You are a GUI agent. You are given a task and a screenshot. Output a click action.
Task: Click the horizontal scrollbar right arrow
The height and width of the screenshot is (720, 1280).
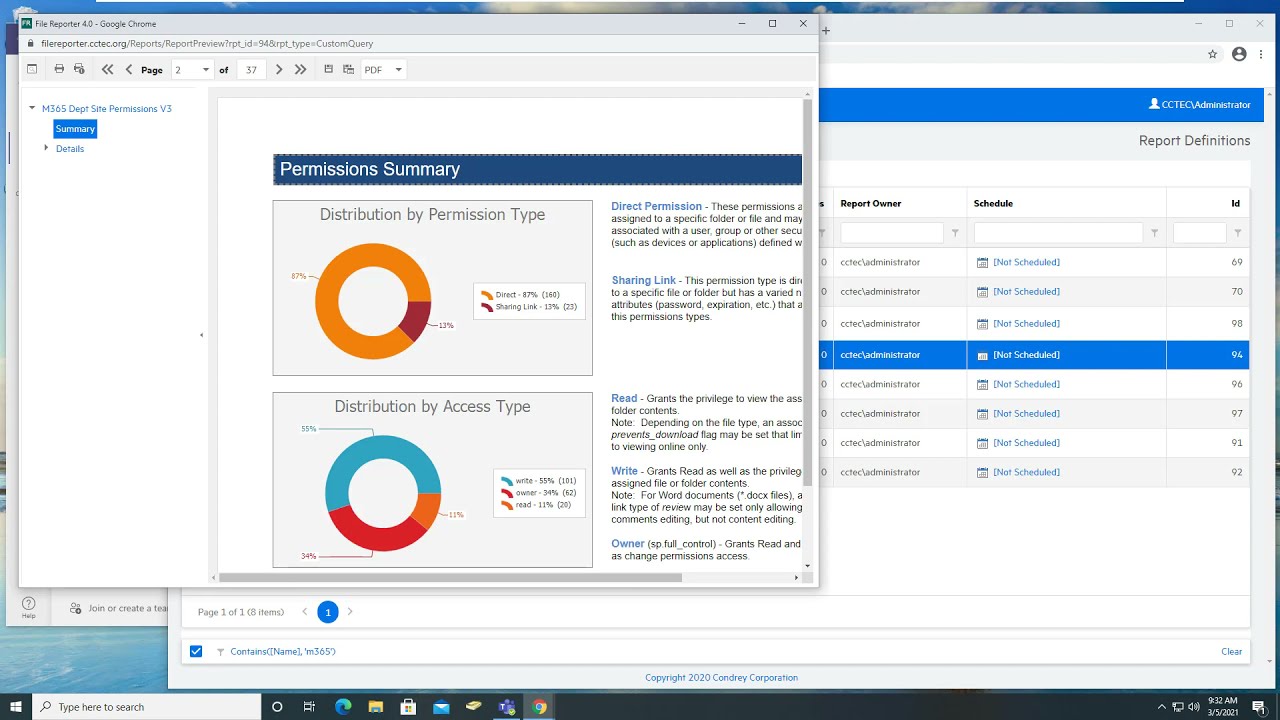tap(796, 577)
